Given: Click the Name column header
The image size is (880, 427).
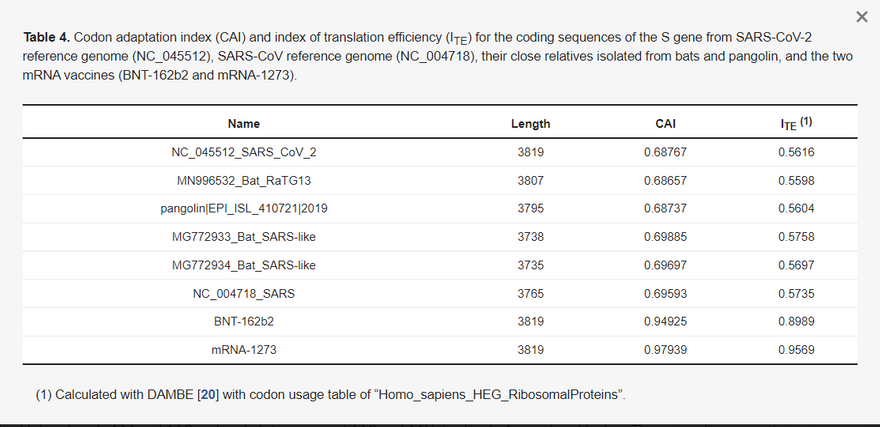Looking at the screenshot, I should 244,124.
